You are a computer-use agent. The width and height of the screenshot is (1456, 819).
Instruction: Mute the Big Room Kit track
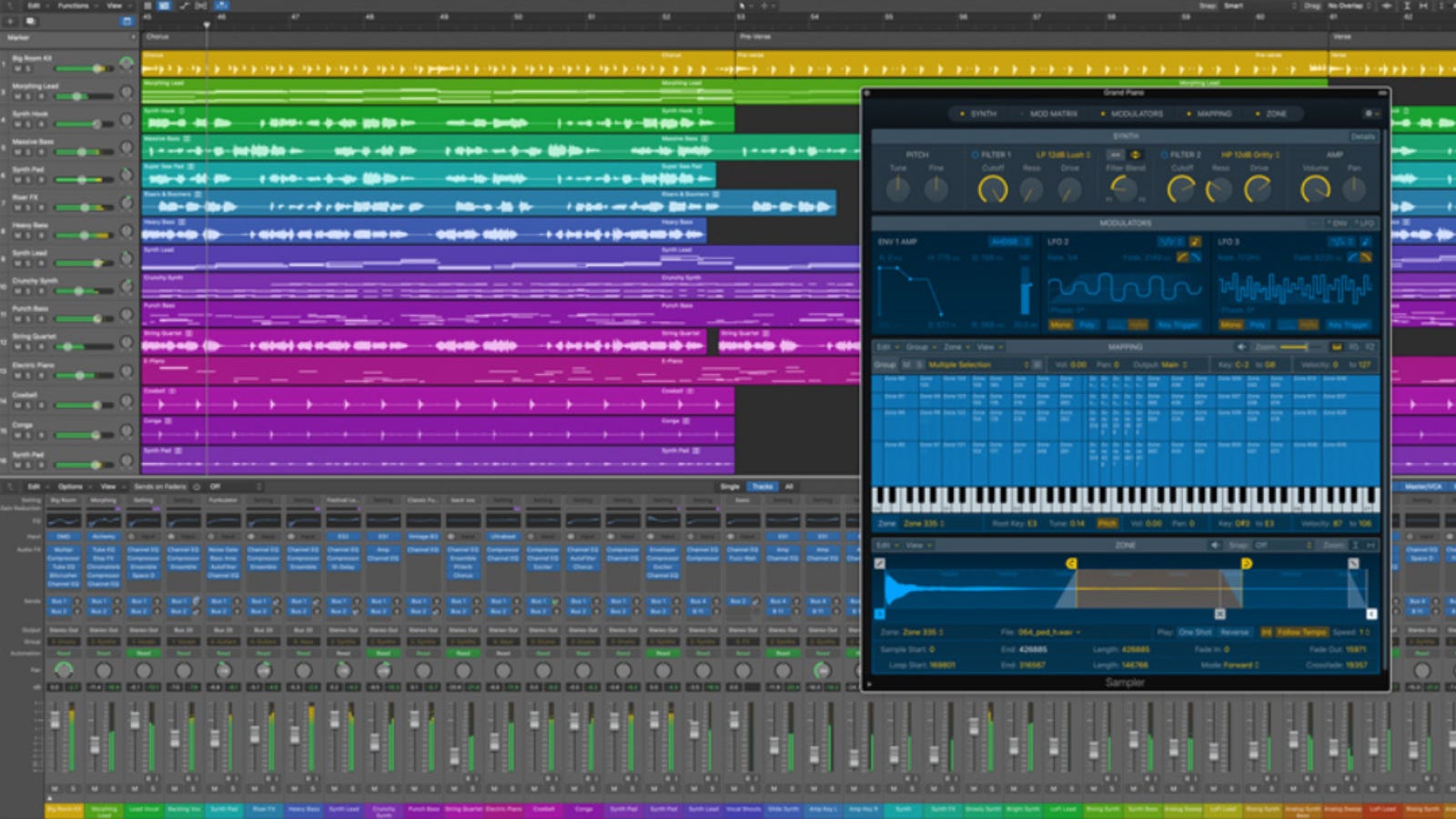pyautogui.click(x=17, y=69)
